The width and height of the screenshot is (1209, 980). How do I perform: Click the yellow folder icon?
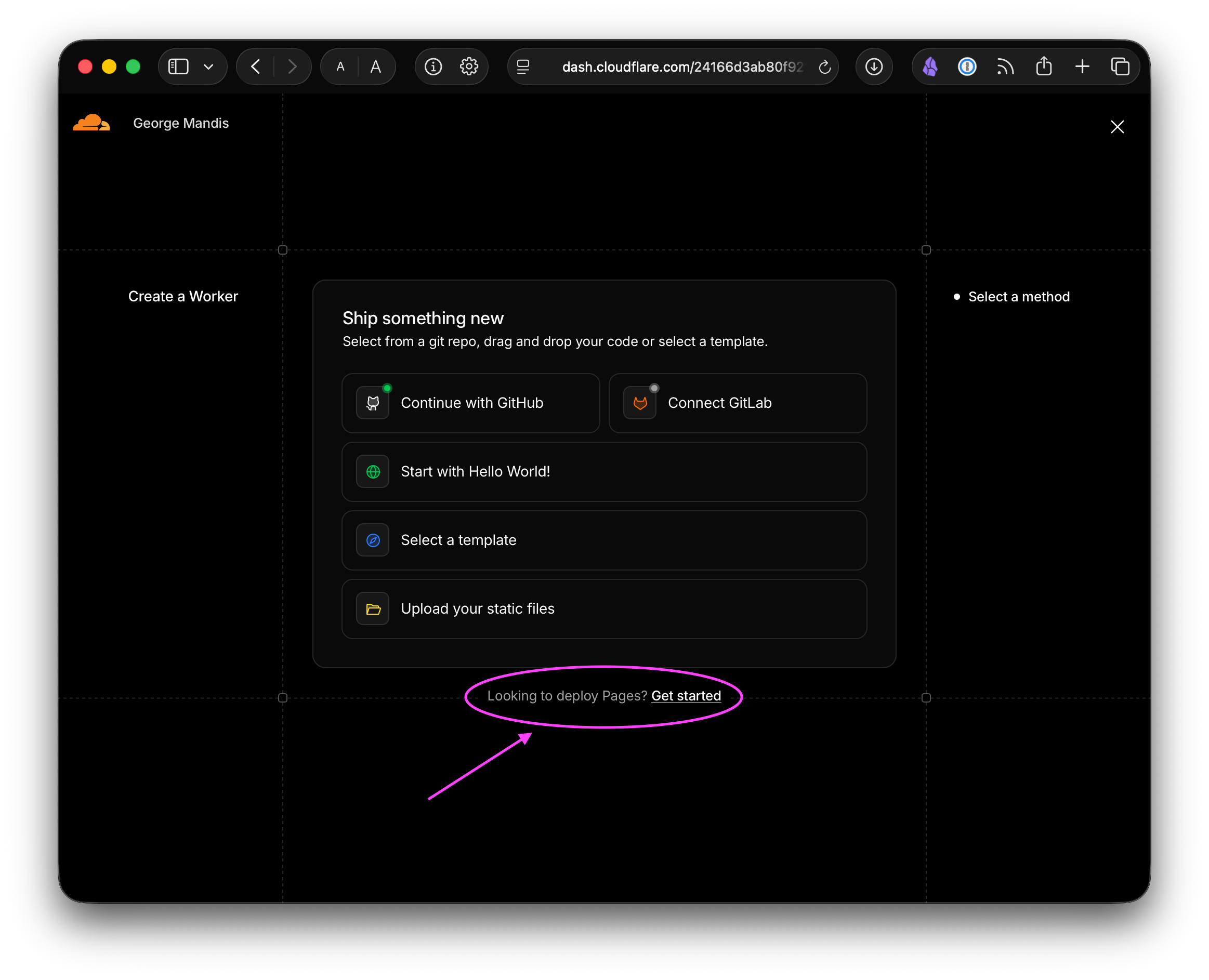click(x=373, y=608)
